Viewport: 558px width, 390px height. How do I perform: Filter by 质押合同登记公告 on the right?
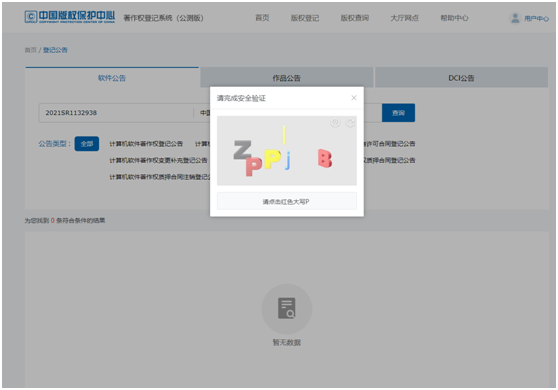389,160
